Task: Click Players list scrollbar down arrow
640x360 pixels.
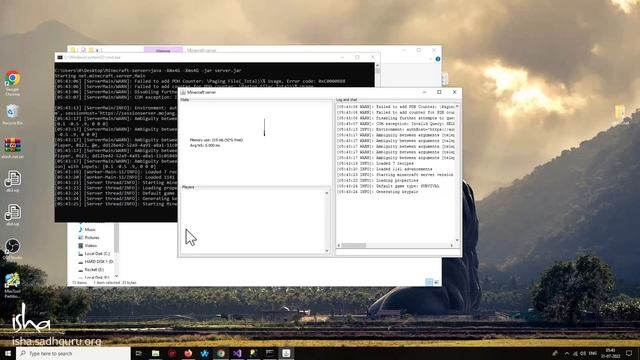Action: pos(327,251)
